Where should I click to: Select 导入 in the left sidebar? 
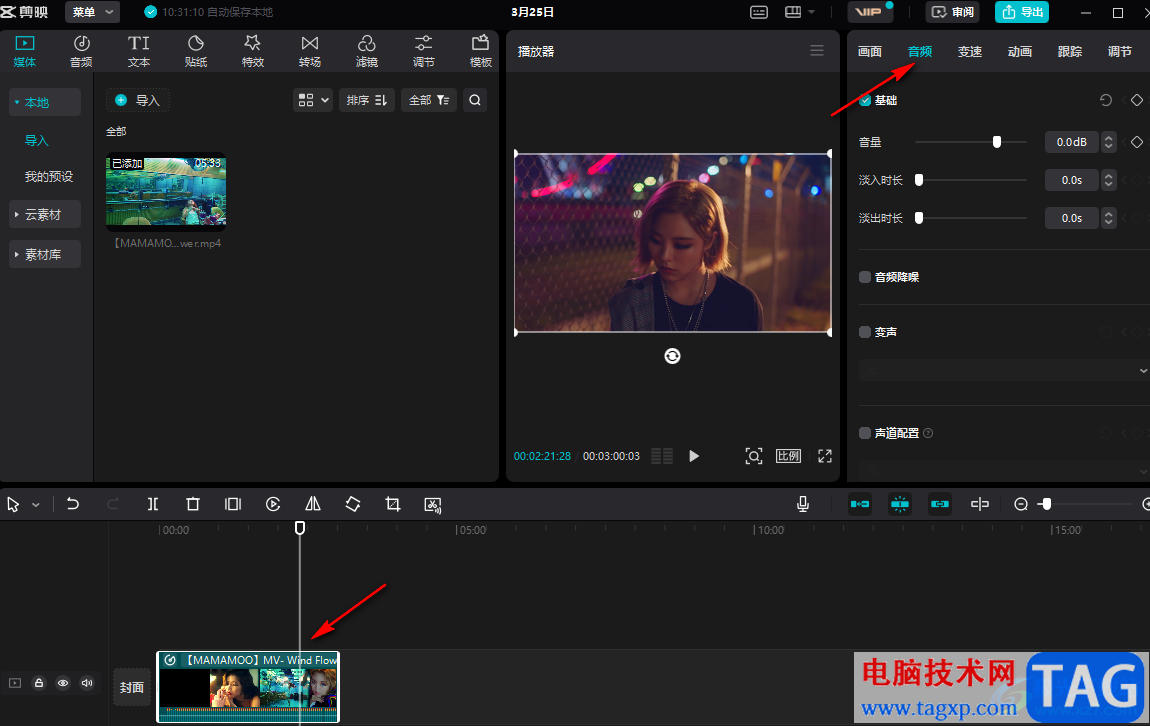point(37,140)
